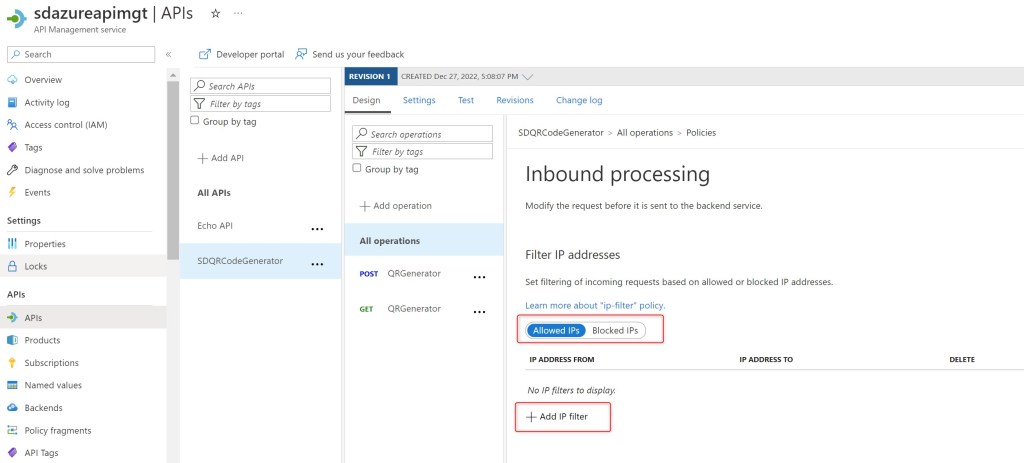Check Group by tag under operations search
This screenshot has width=1024, height=463.
coord(358,169)
